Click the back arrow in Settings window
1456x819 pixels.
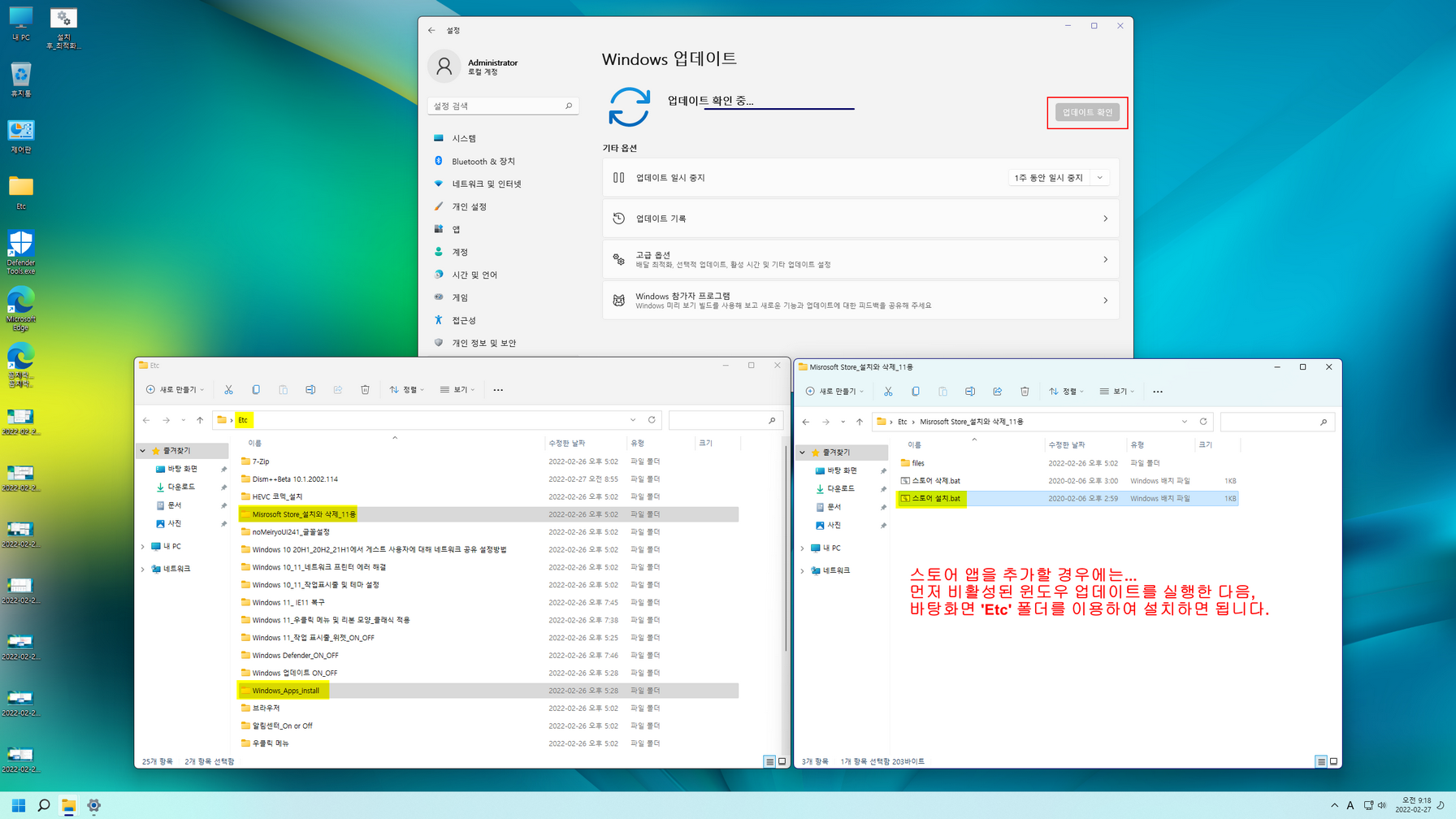[431, 30]
